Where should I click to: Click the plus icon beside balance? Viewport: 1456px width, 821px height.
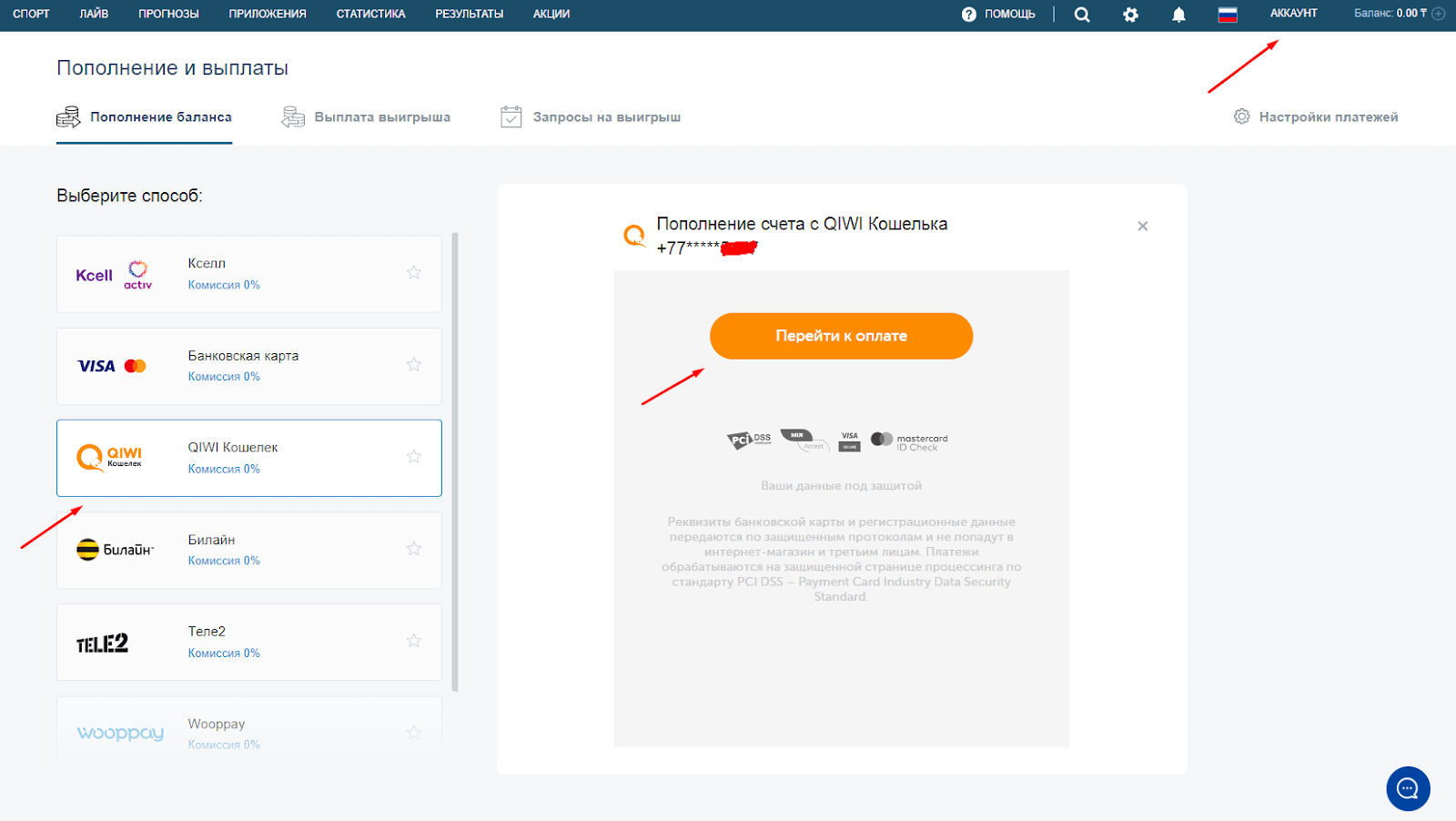tap(1439, 14)
